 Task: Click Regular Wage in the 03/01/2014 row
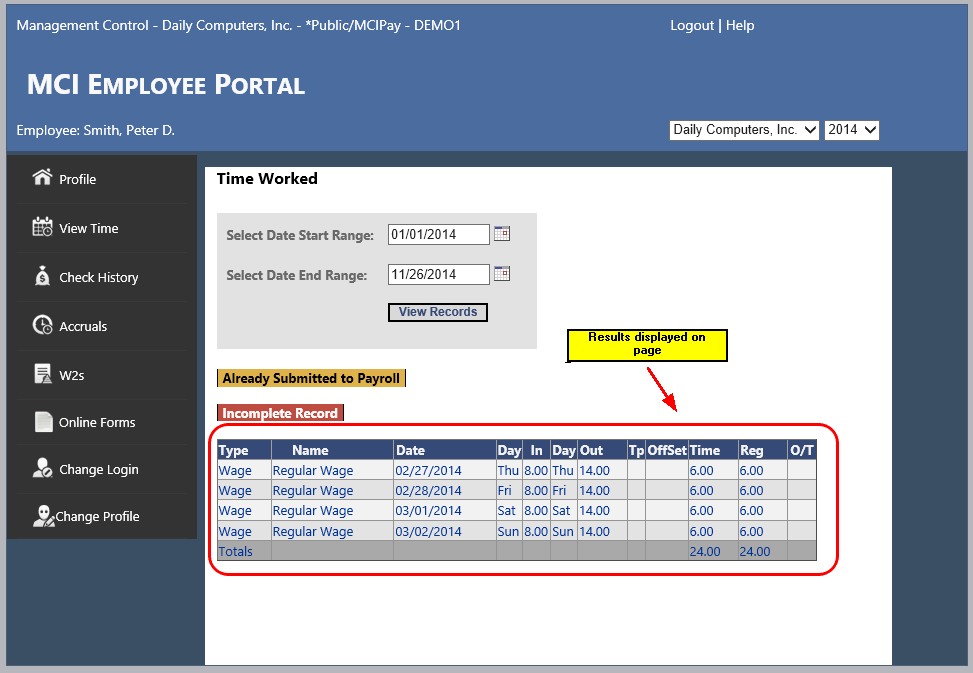(x=313, y=511)
